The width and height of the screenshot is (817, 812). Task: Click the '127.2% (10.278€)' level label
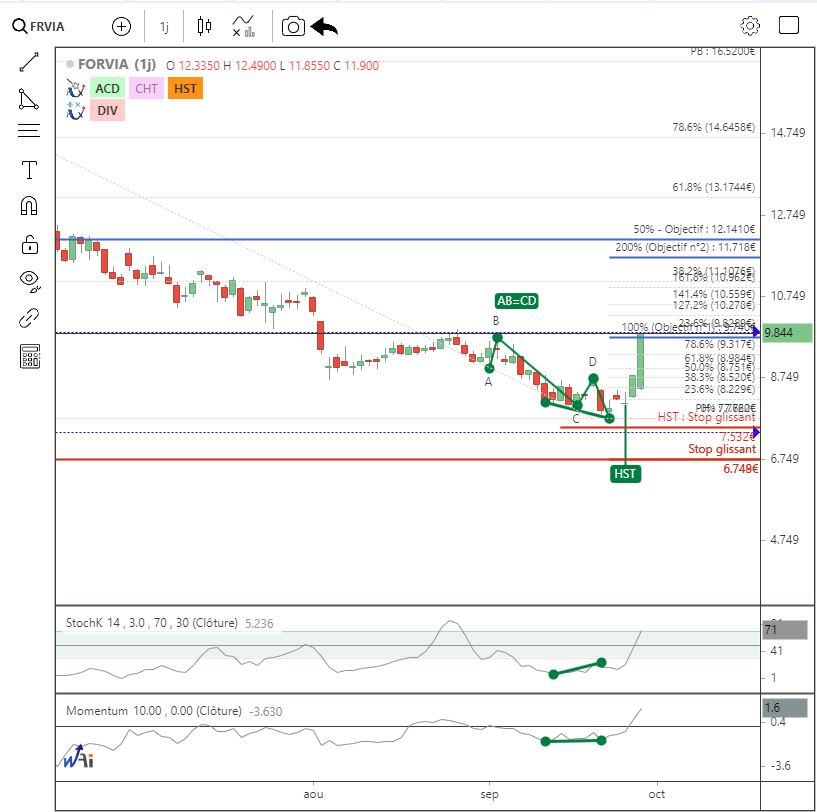click(x=713, y=305)
